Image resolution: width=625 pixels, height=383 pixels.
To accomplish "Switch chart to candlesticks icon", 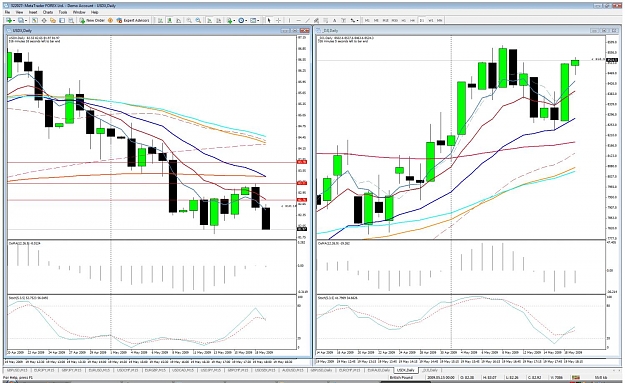I will click(169, 20).
